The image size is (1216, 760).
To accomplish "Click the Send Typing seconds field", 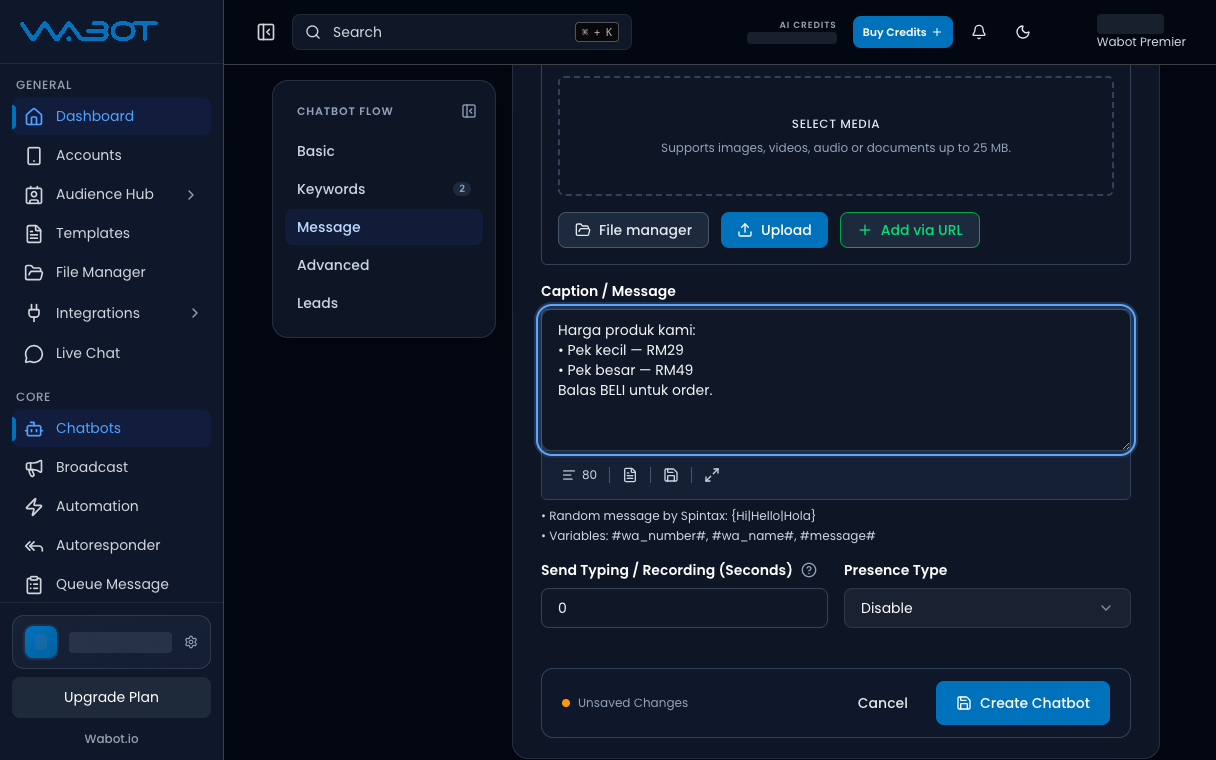I will 684,608.
